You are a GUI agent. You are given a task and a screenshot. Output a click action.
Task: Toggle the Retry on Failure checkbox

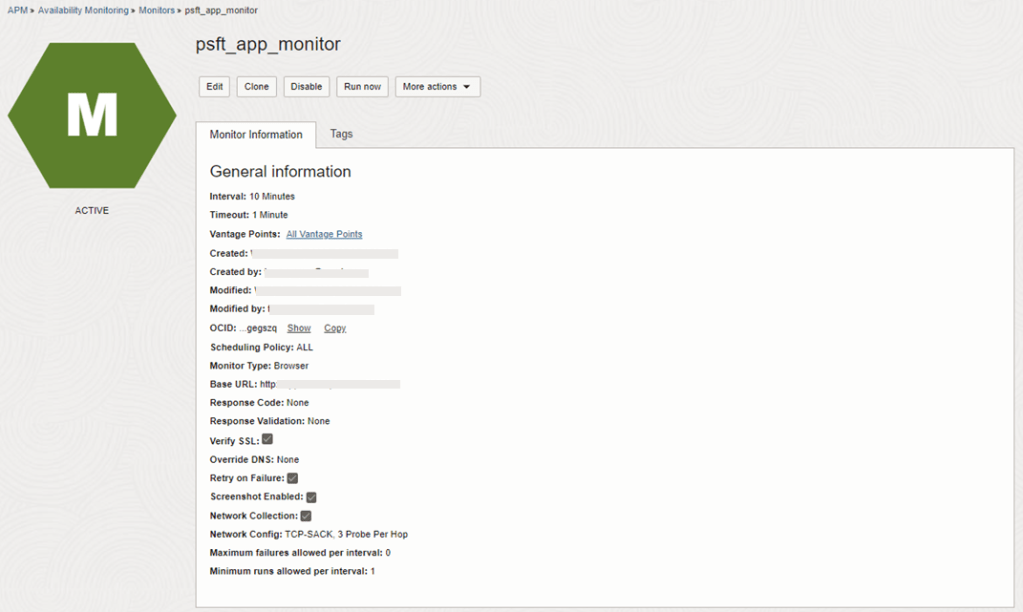293,478
